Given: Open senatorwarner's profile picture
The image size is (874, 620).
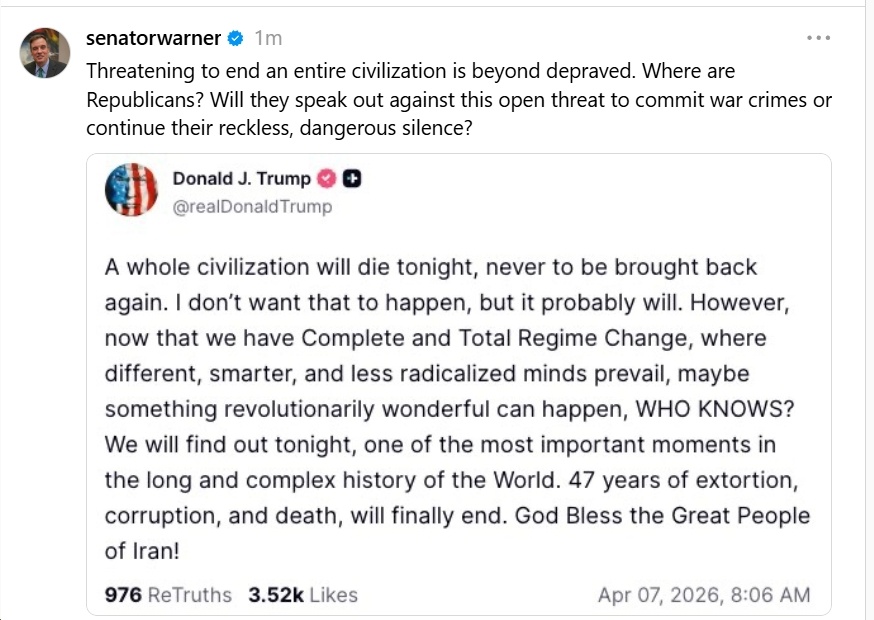Looking at the screenshot, I should tap(45, 53).
